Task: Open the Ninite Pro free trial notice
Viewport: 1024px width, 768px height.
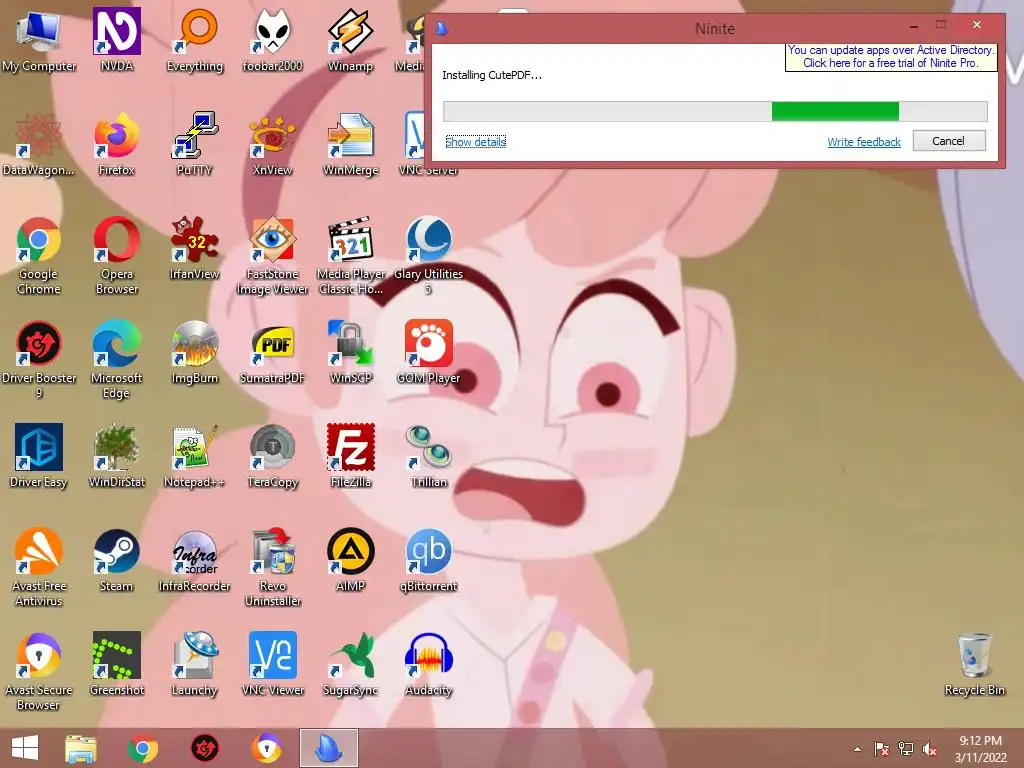Action: coord(891,57)
